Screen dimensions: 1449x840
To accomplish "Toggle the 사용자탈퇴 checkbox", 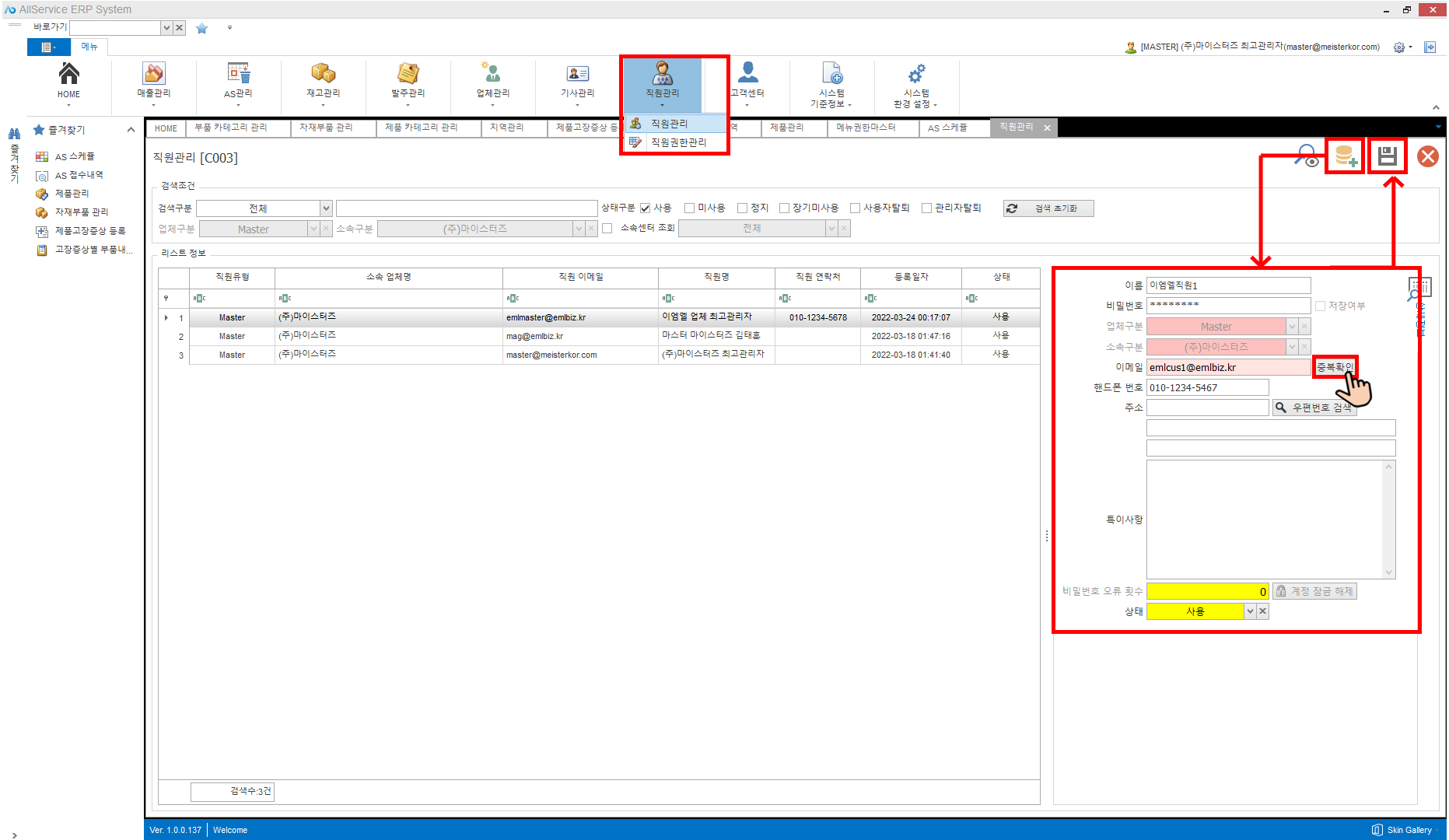I will [x=855, y=208].
